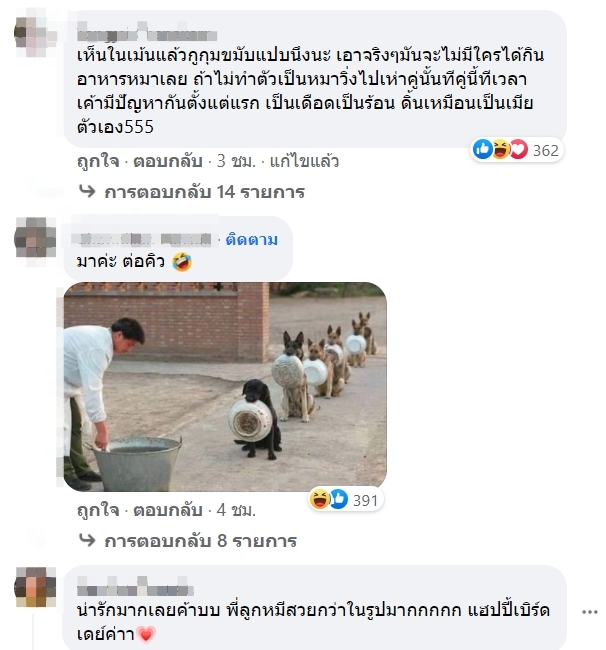
Task: Click the haha reaction icon beside 391
Action: 320,499
